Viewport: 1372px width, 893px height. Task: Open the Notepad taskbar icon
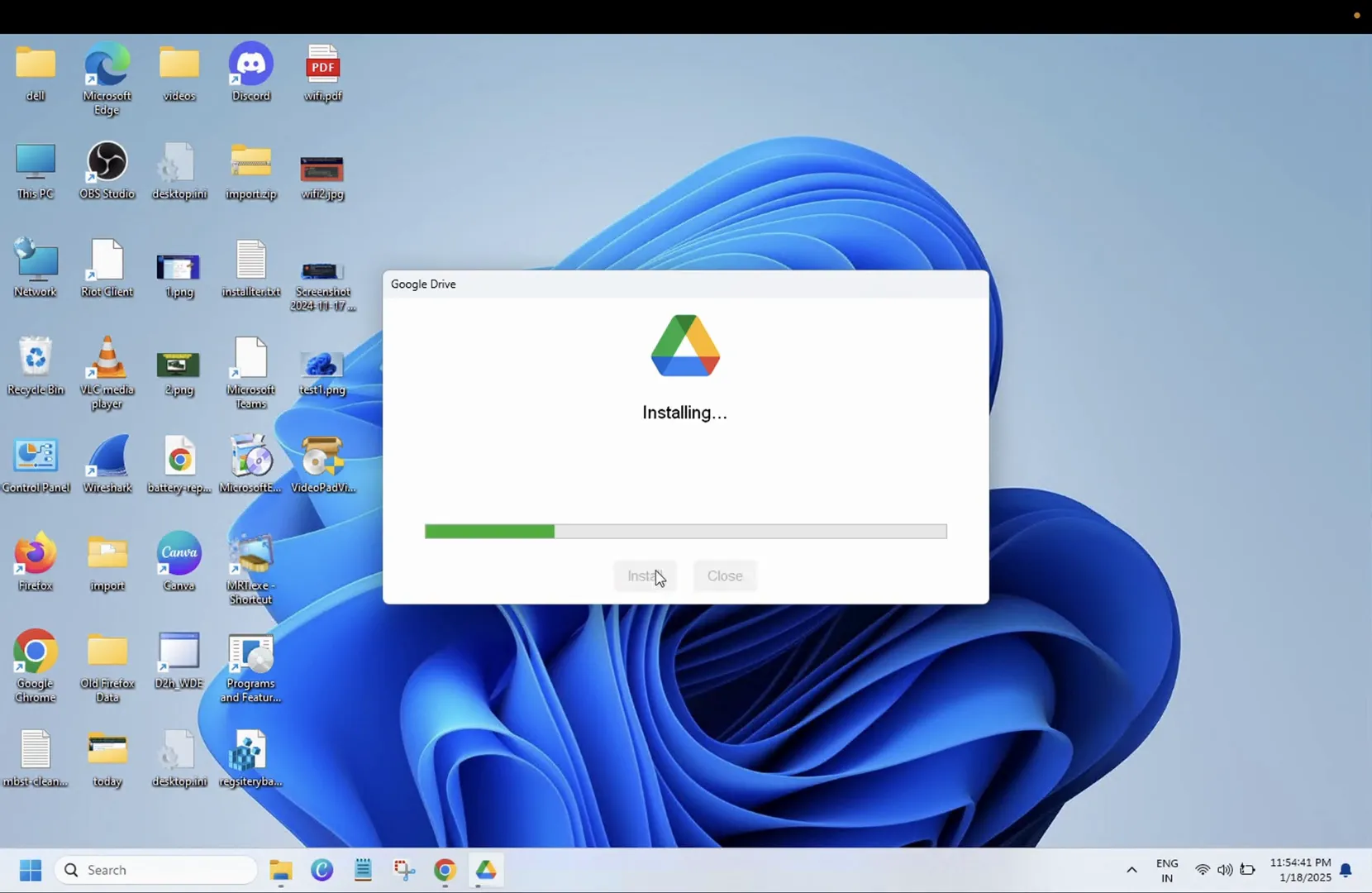[x=363, y=870]
